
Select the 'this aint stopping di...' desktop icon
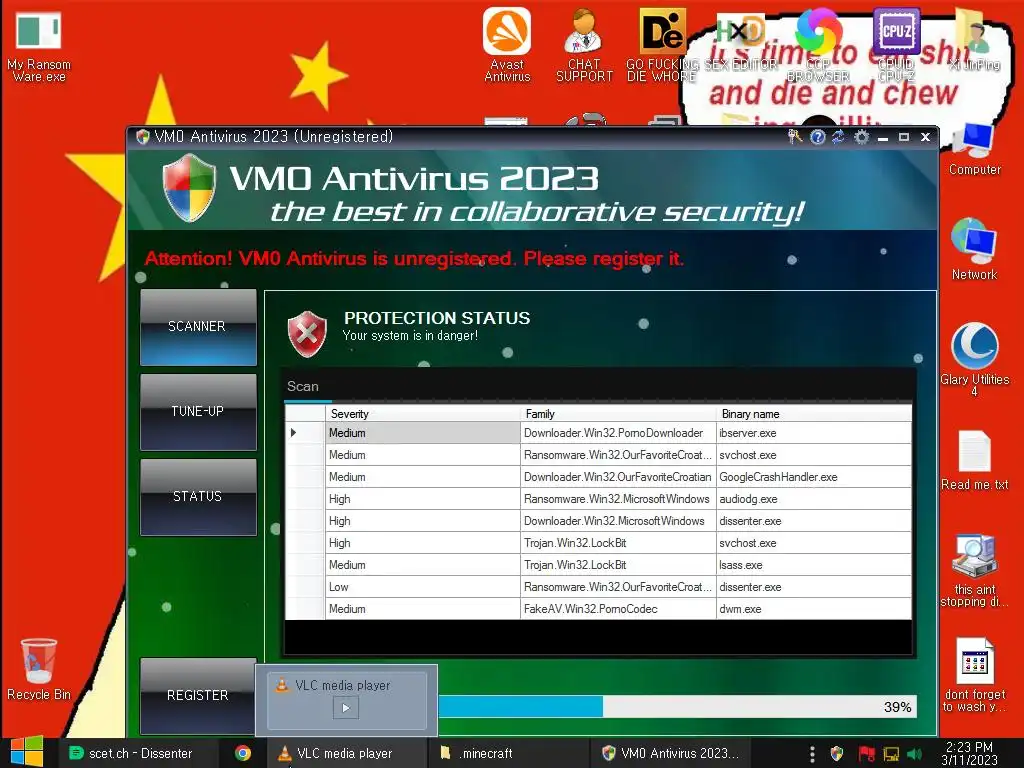974,571
